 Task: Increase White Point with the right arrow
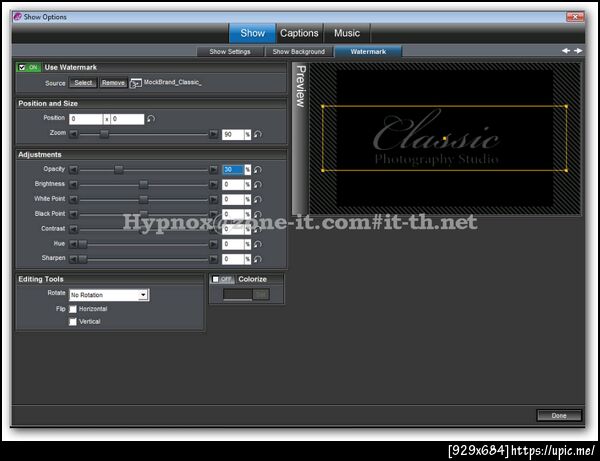(214, 199)
